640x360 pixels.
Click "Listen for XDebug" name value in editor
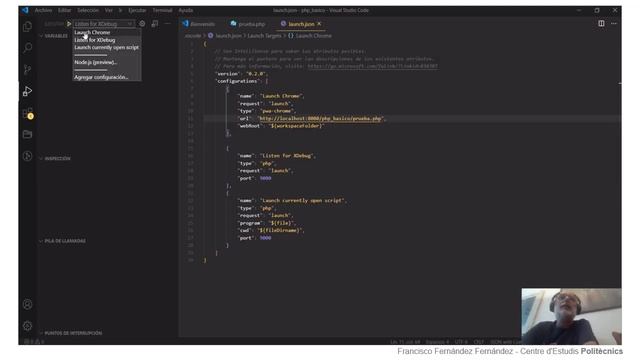click(287, 156)
